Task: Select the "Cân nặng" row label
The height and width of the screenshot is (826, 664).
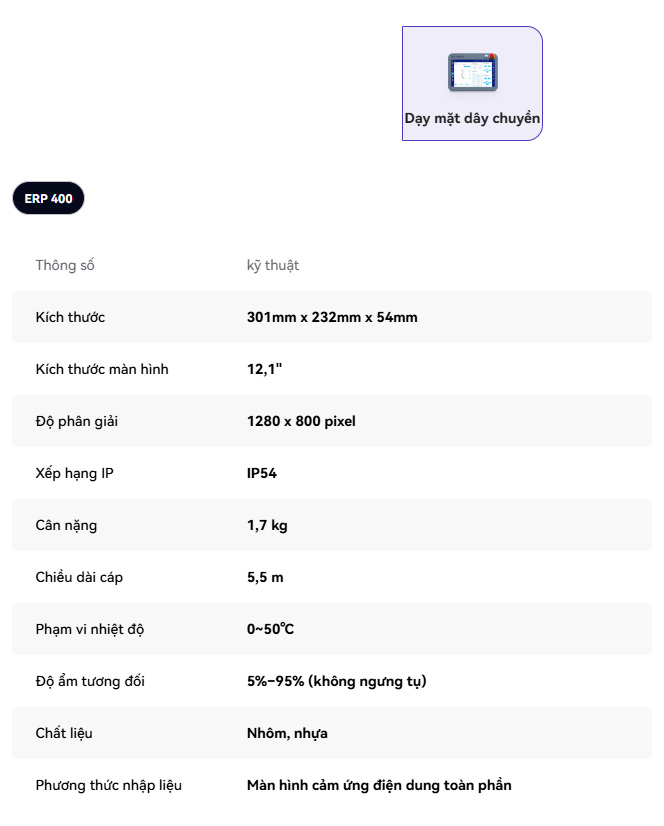Action: 66,525
